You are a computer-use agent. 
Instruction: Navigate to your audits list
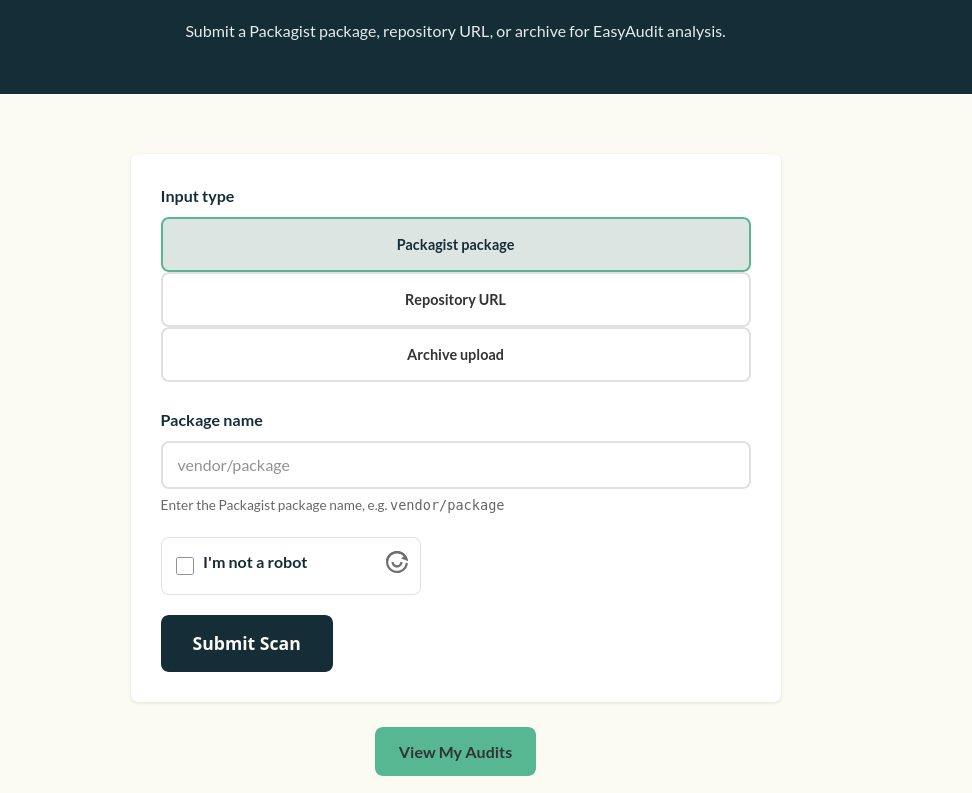pyautogui.click(x=455, y=751)
